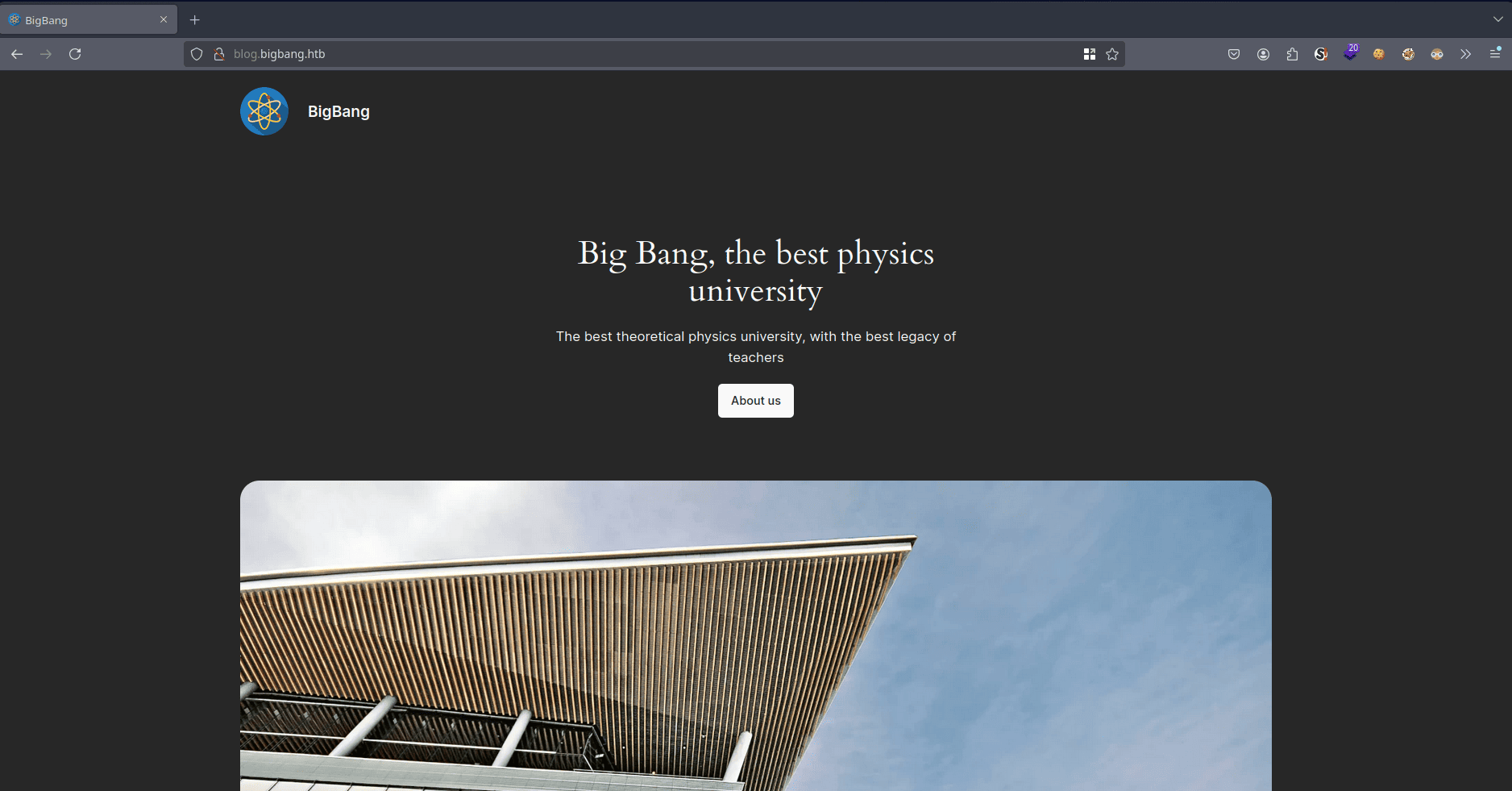
Task: Click the university building hero image
Action: 755,635
